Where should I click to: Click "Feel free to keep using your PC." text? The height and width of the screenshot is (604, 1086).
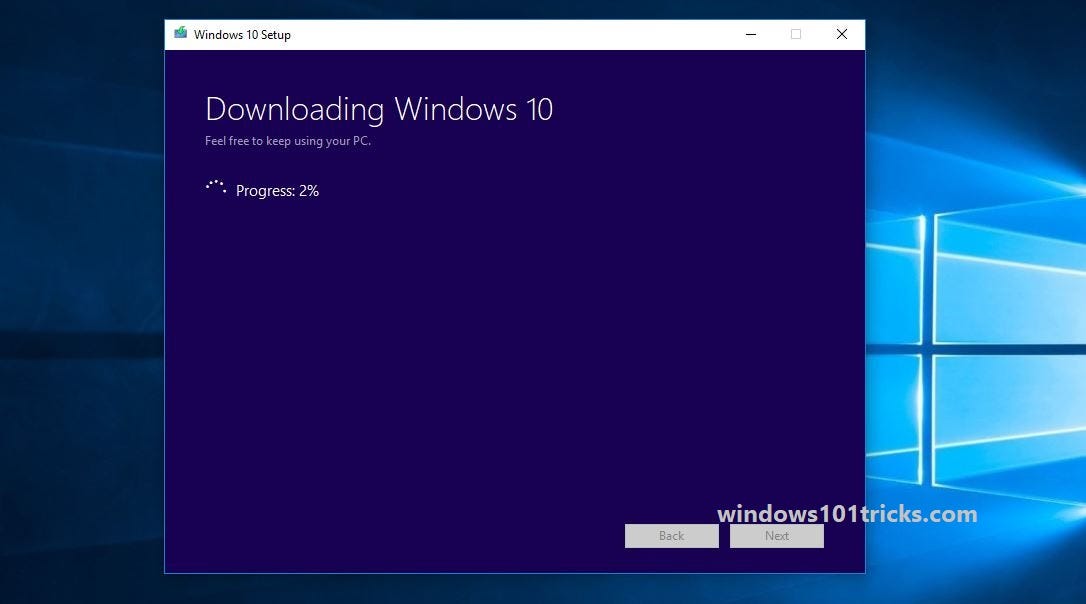pos(288,141)
